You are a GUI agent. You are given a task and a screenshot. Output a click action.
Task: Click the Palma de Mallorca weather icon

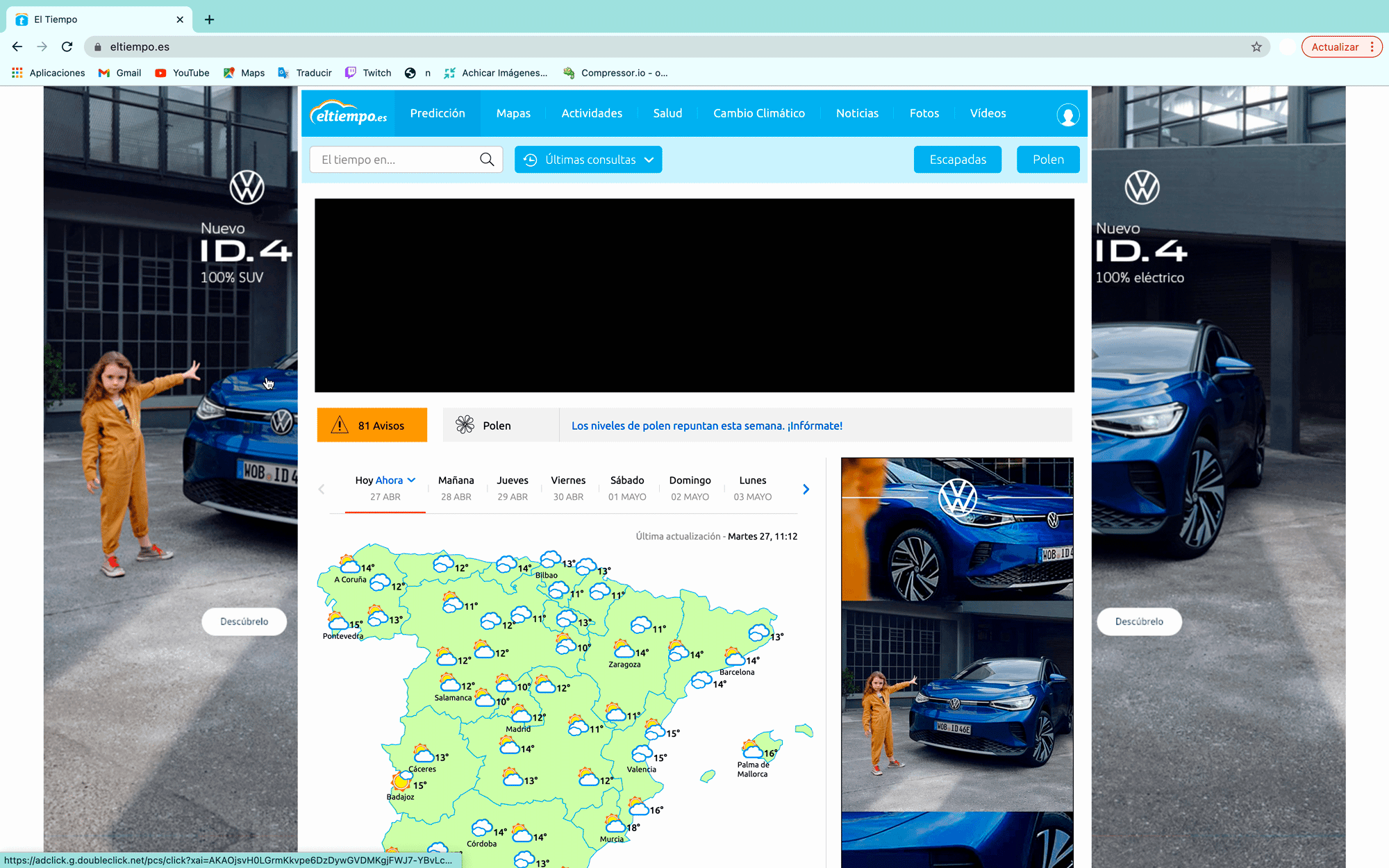[752, 749]
